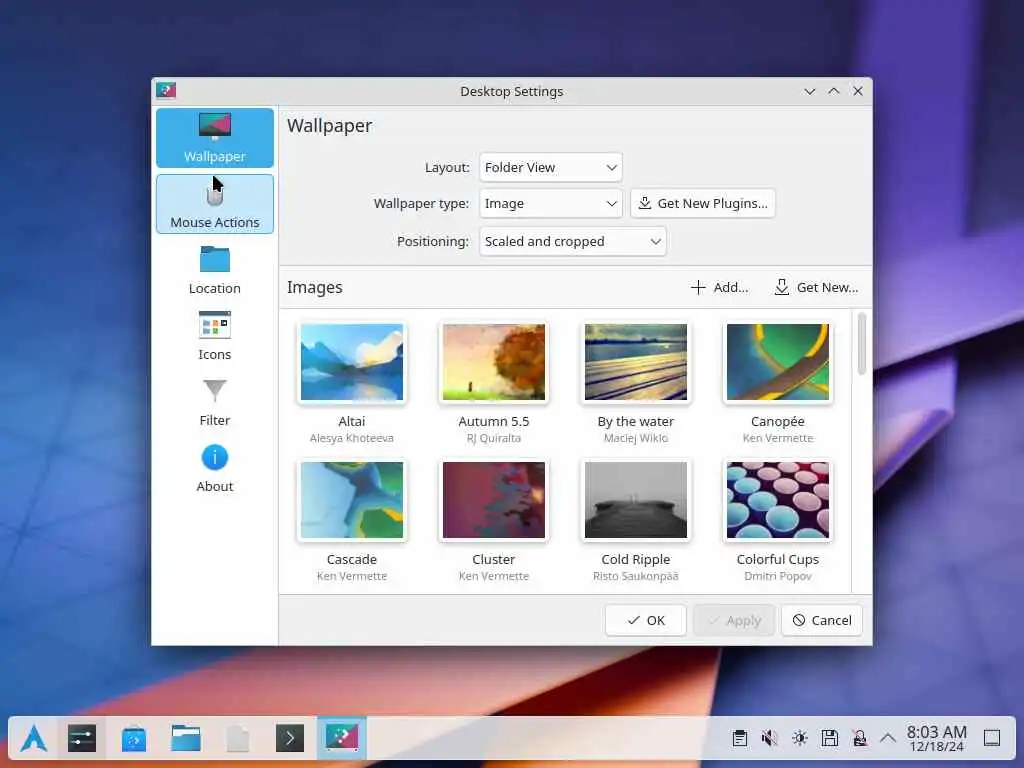Viewport: 1024px width, 768px height.
Task: Click Get New Plugins button
Action: 703,204
